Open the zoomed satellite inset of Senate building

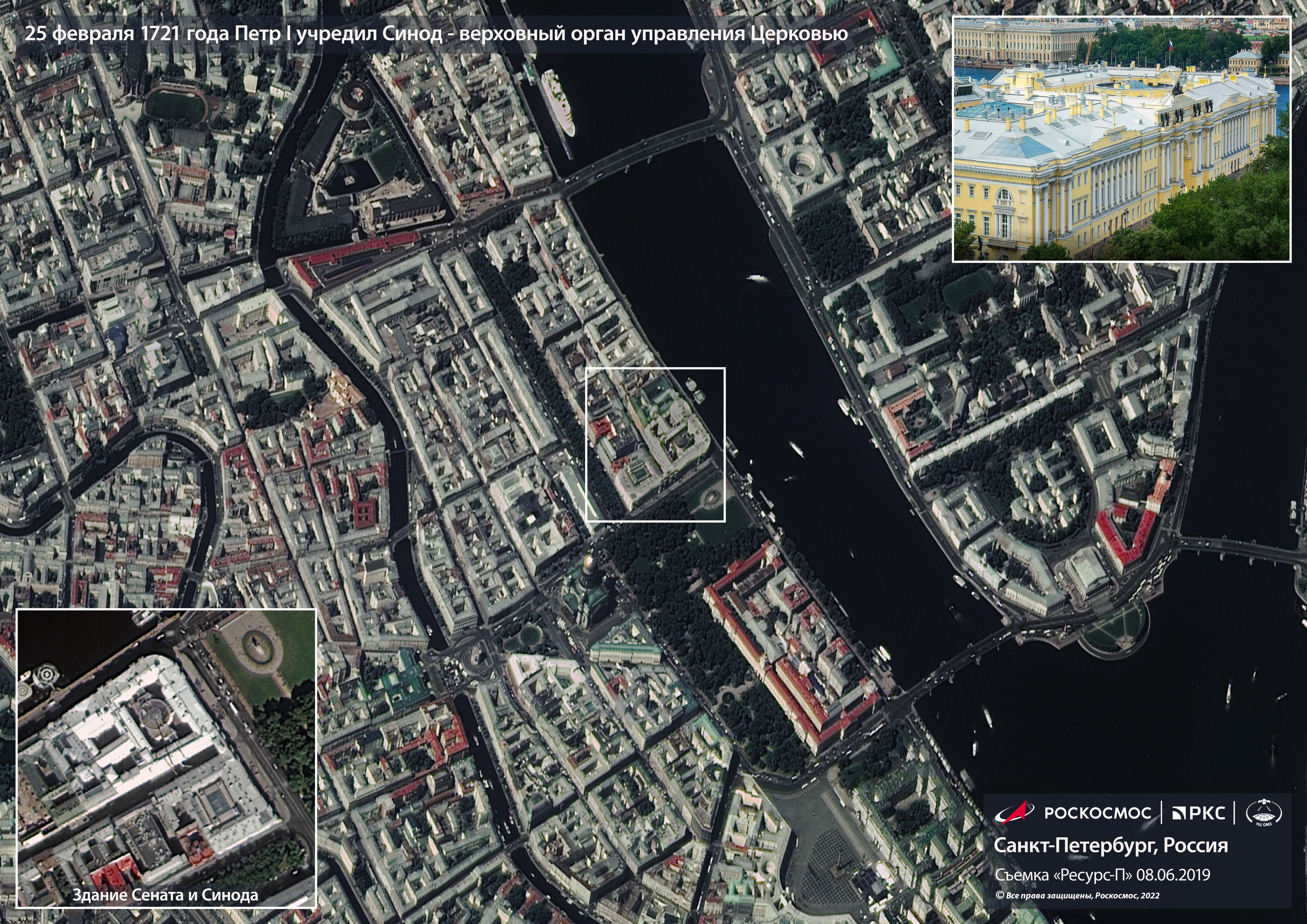point(166,757)
